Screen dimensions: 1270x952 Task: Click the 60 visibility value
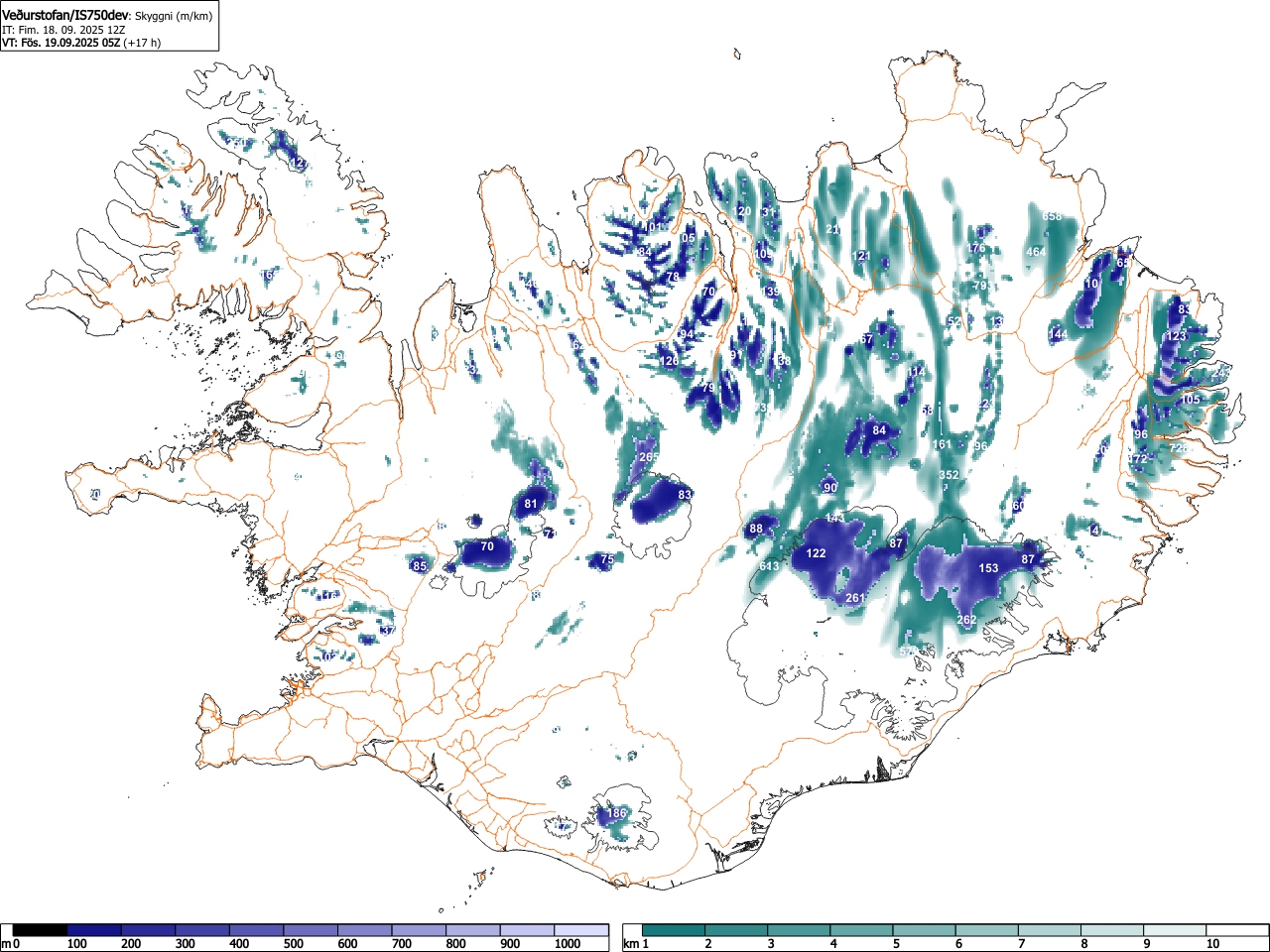click(x=1018, y=506)
